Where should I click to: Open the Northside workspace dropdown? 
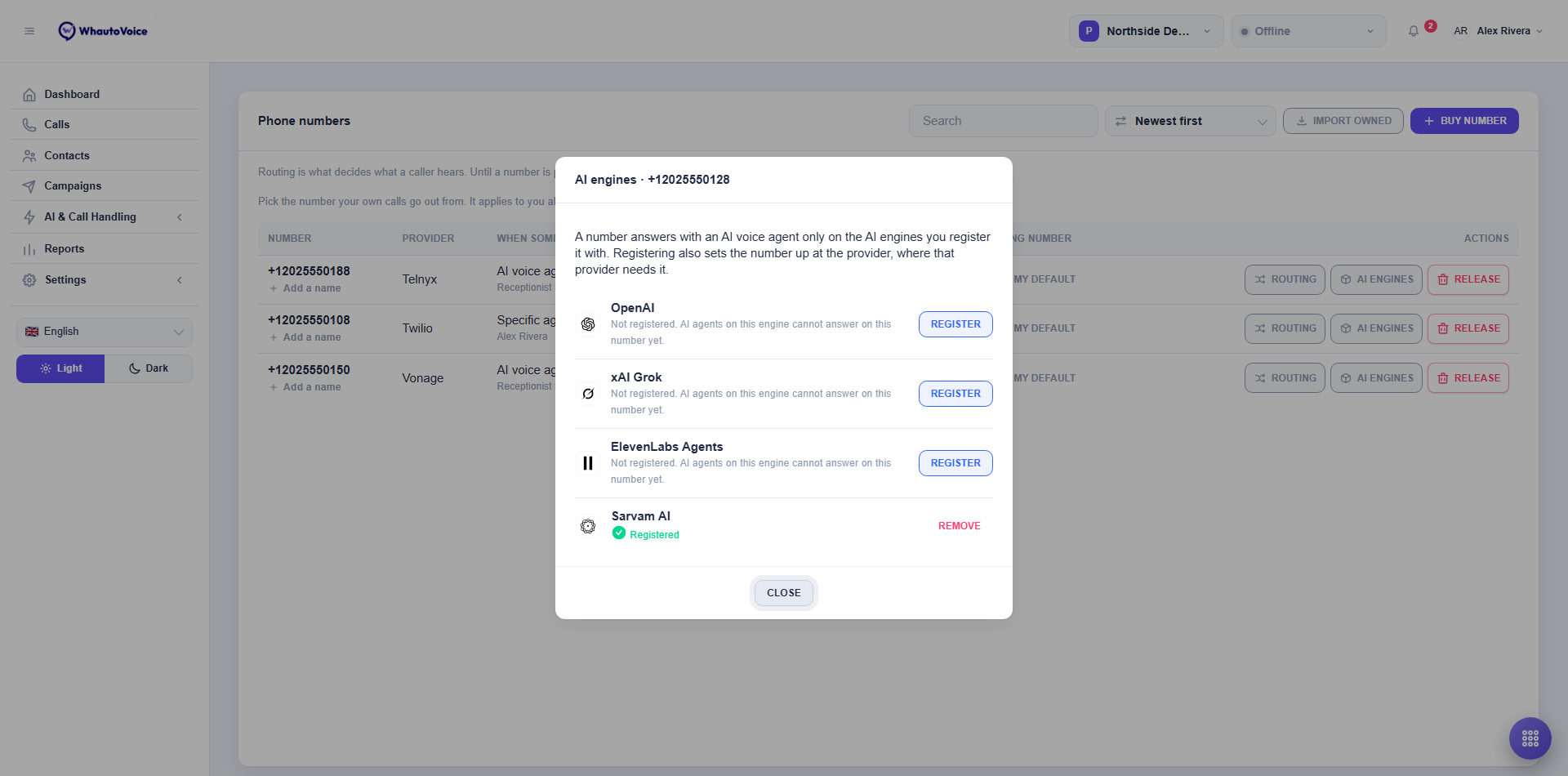[x=1146, y=31]
